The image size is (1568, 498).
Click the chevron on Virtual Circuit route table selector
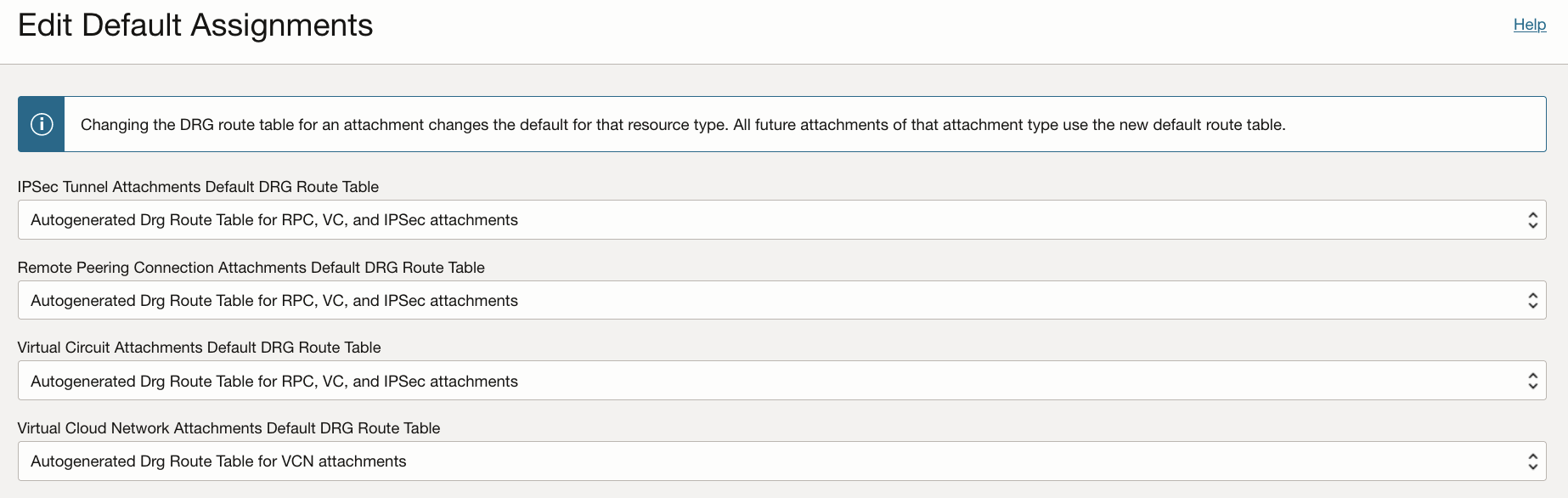tap(1532, 380)
